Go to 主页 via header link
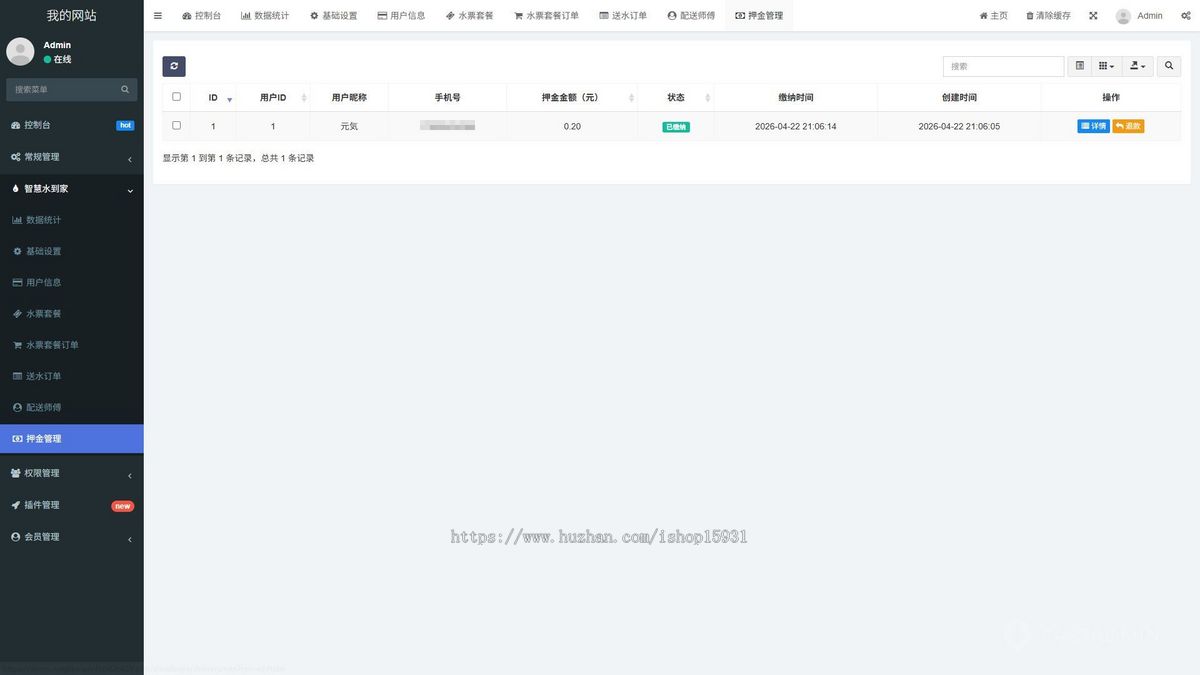 tap(994, 16)
